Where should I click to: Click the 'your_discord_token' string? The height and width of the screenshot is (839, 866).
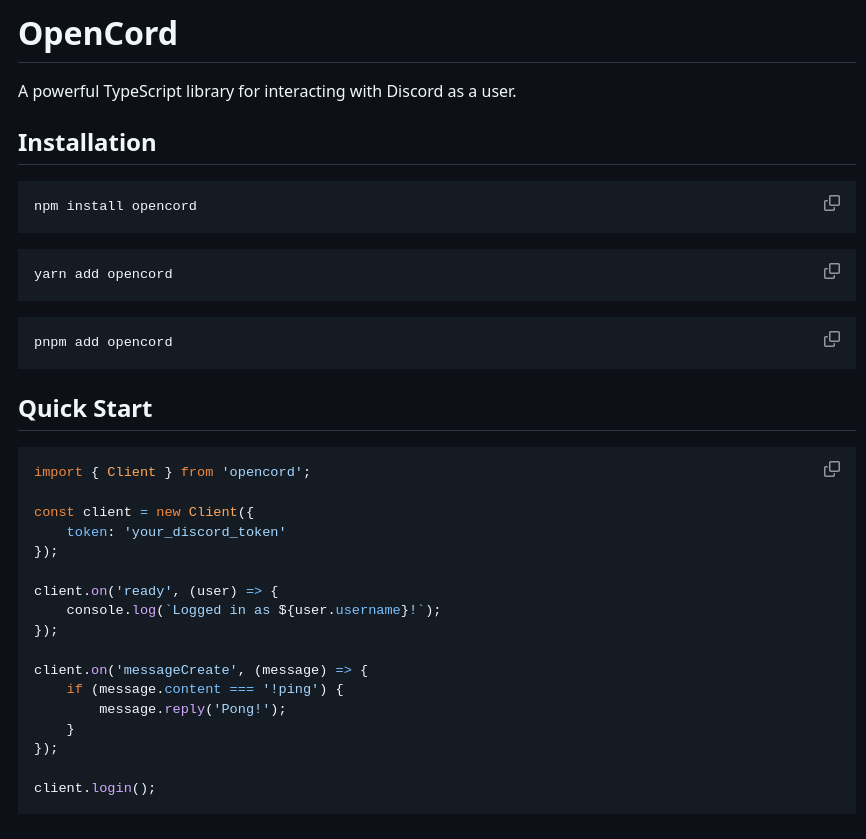pos(205,532)
